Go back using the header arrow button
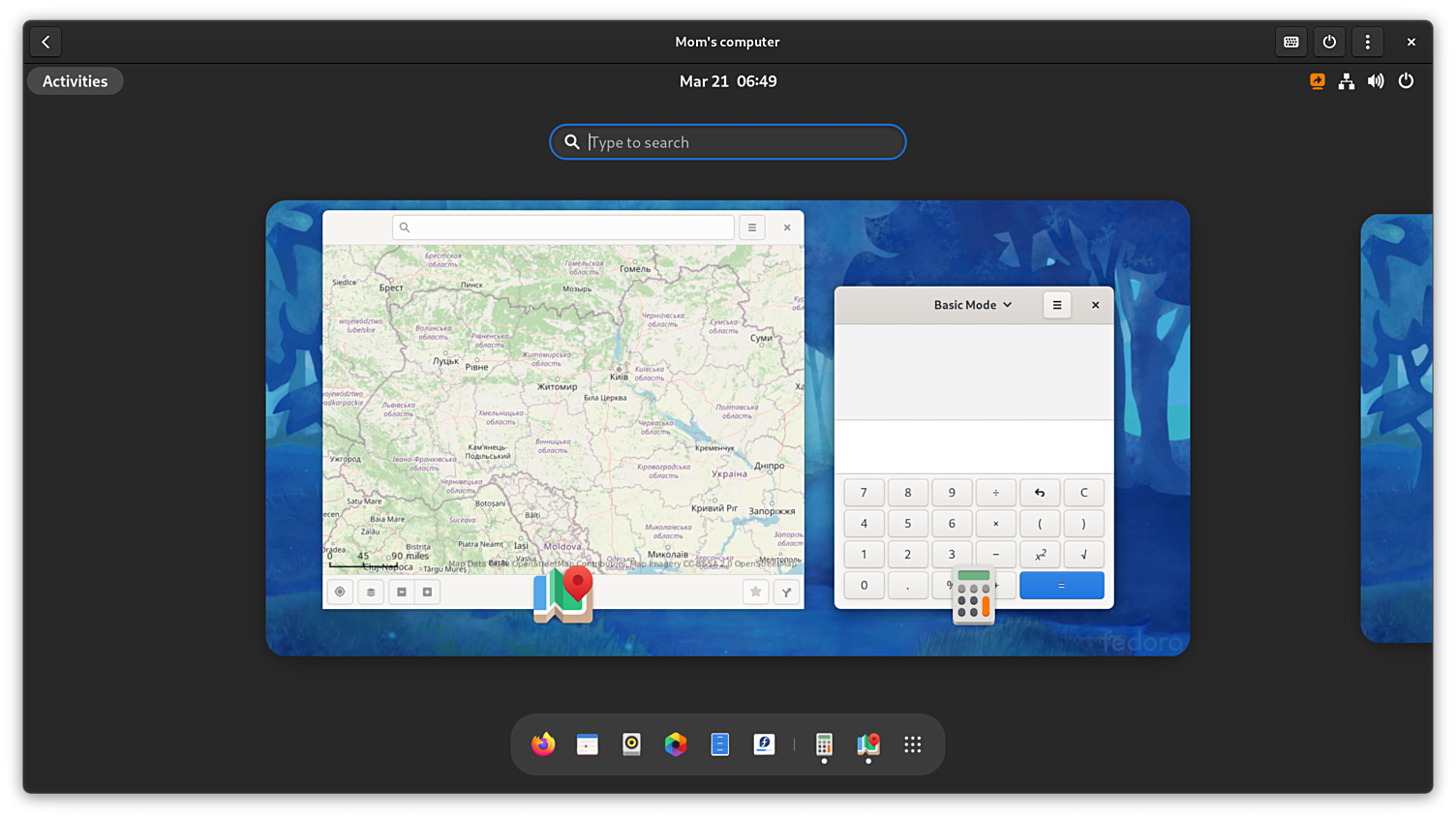 [x=45, y=42]
